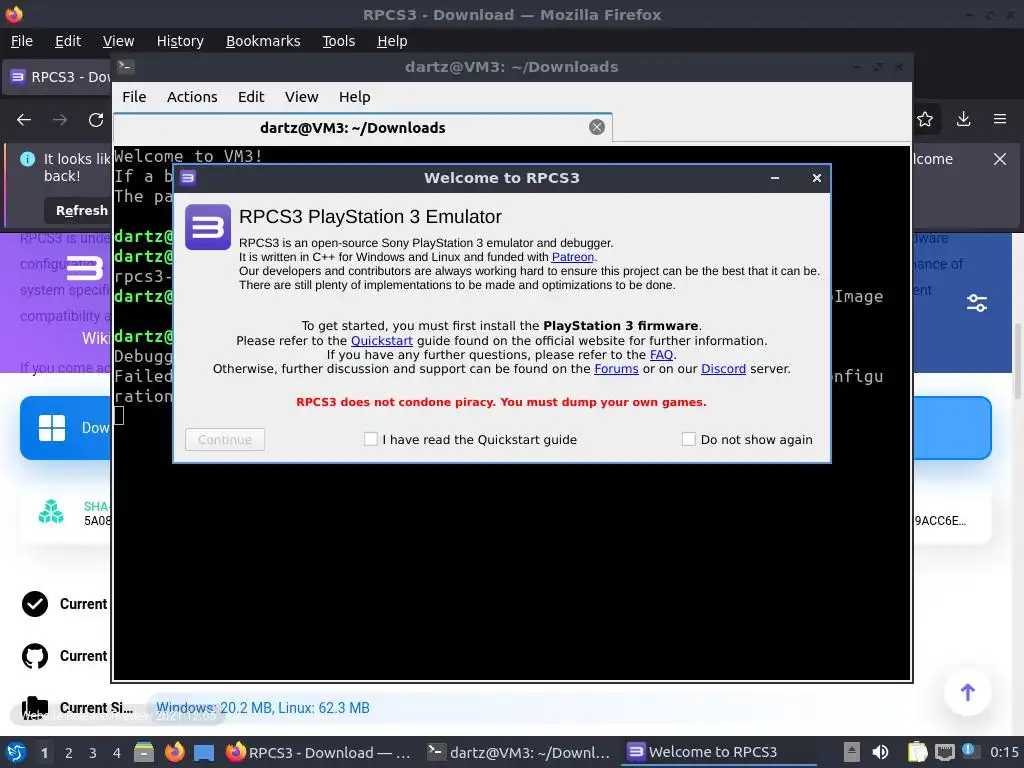Open terminal Edit menu
Viewport: 1024px width, 768px height.
point(251,97)
